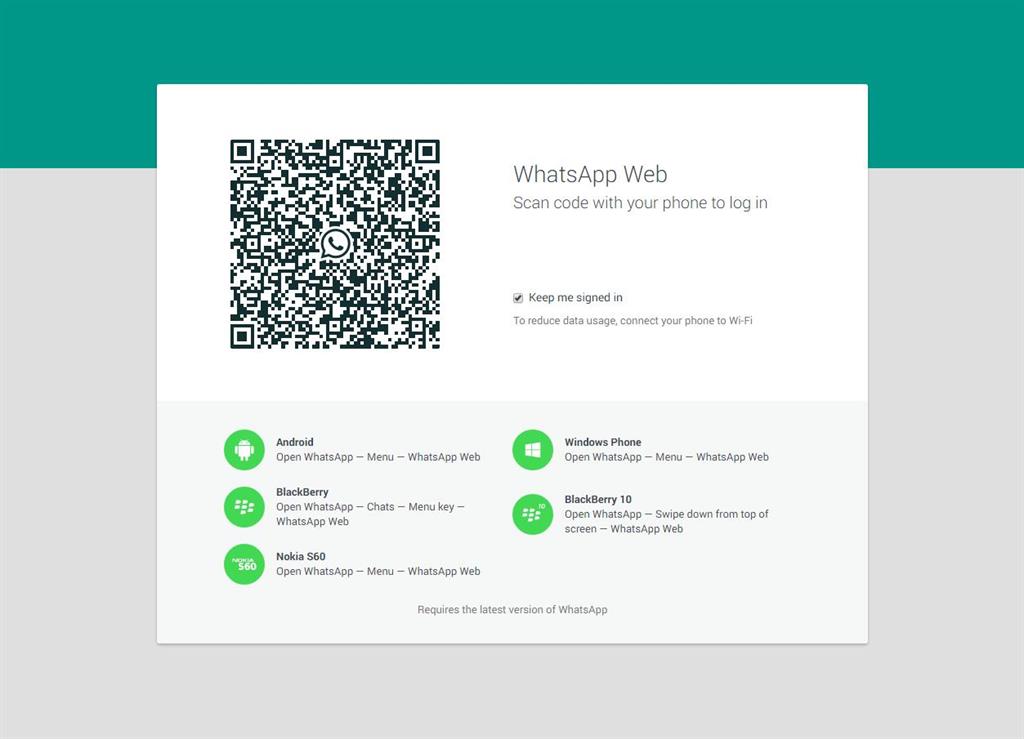Image resolution: width=1024 pixels, height=739 pixels.
Task: Click the "Keep me signed in" label
Action: (x=575, y=298)
